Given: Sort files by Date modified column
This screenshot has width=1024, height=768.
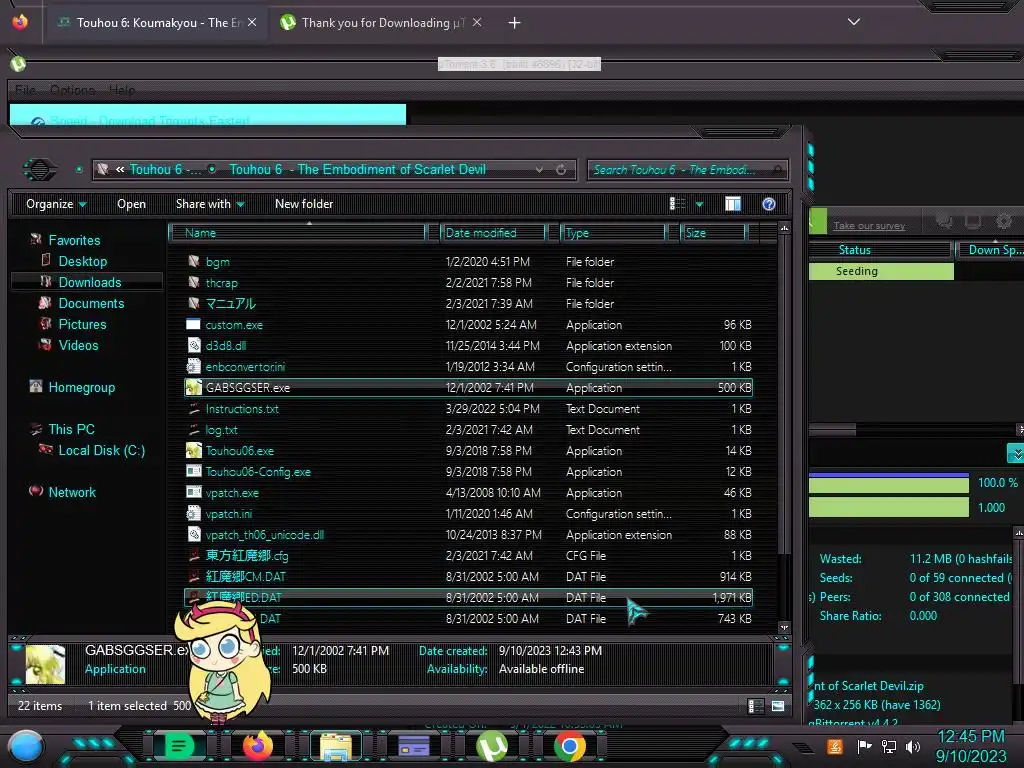Looking at the screenshot, I should 494,233.
